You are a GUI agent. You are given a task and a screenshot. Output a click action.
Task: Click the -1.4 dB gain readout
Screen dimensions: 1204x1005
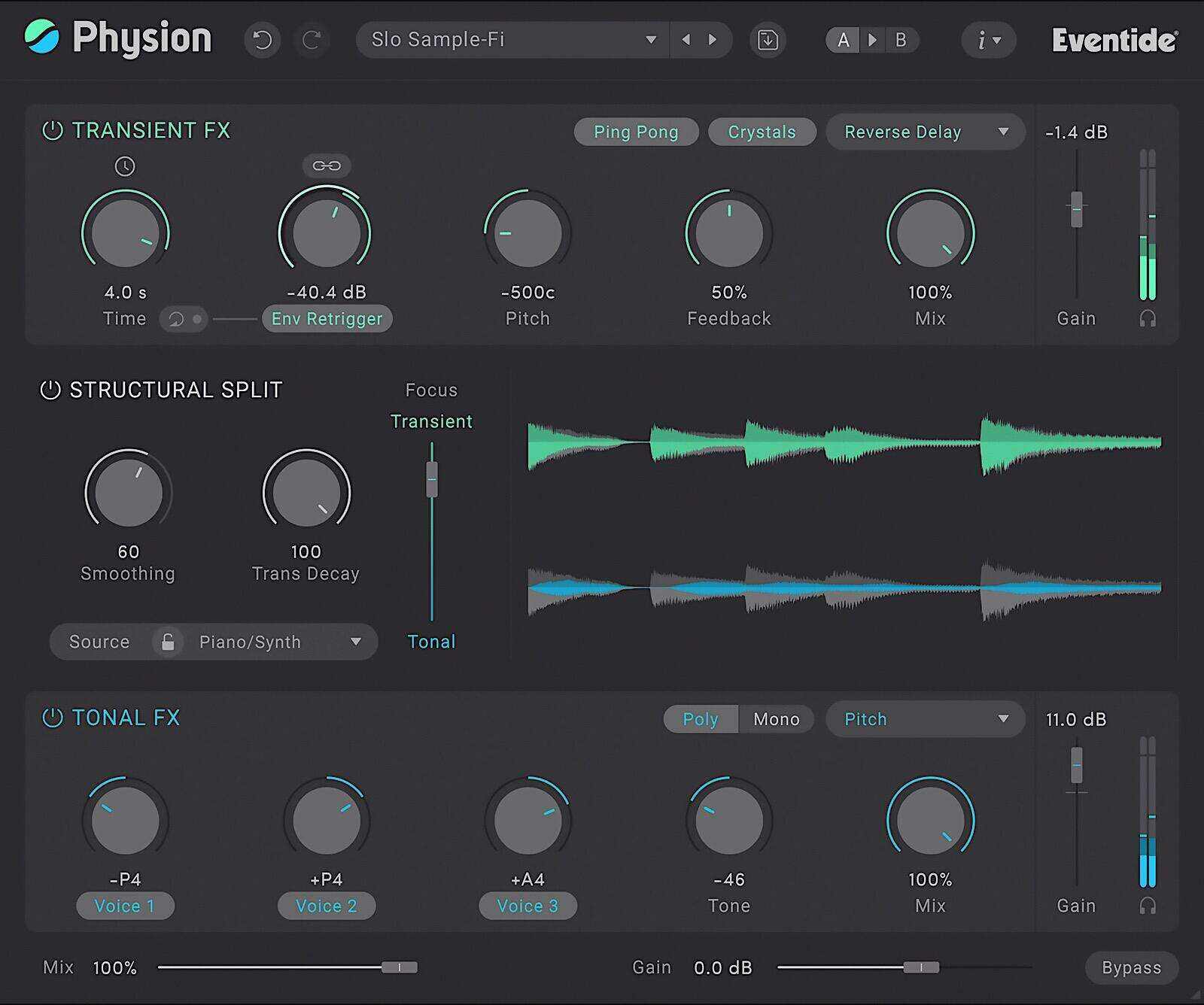(1077, 132)
